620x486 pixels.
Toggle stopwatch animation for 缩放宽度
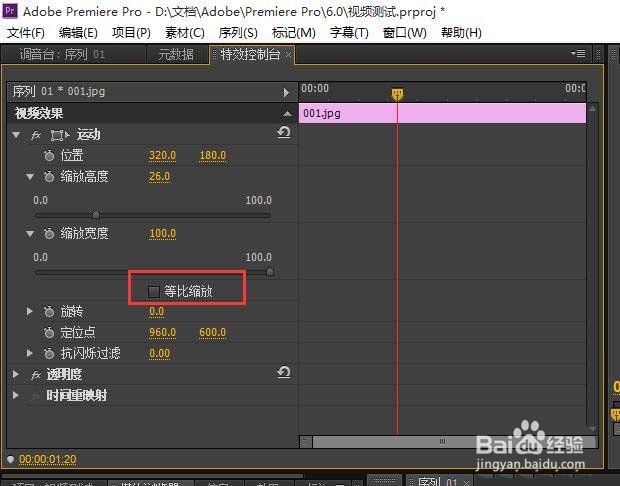point(49,233)
